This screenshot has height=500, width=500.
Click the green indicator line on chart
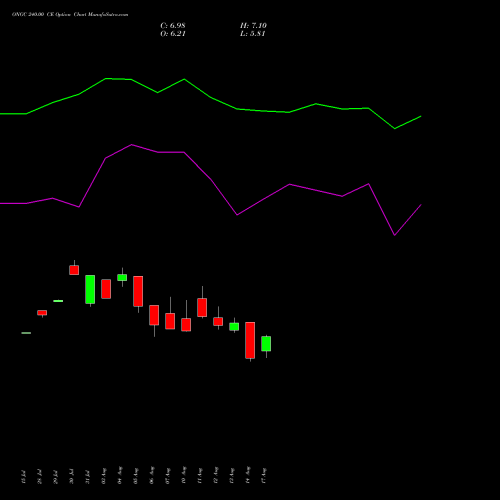pyautogui.click(x=211, y=97)
